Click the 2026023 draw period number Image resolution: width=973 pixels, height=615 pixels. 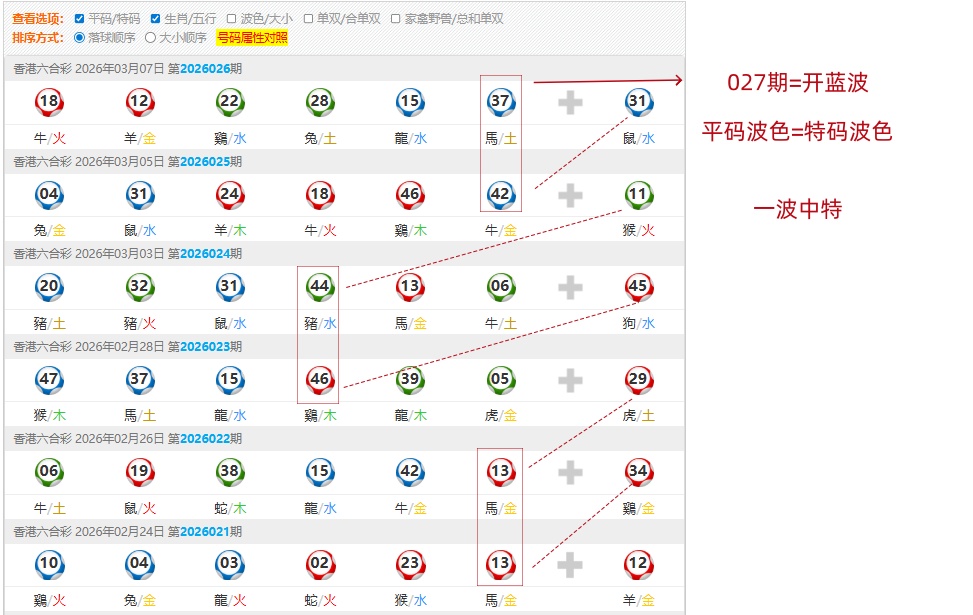[x=205, y=347]
